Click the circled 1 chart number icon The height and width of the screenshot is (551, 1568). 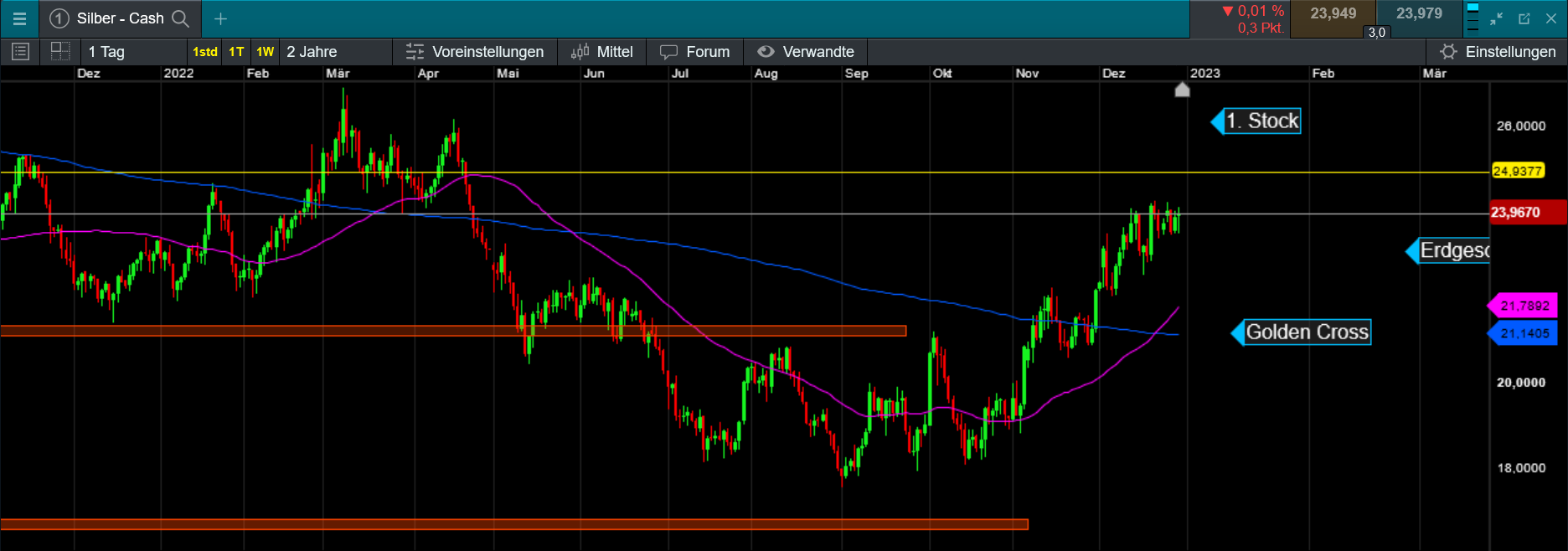[59, 18]
